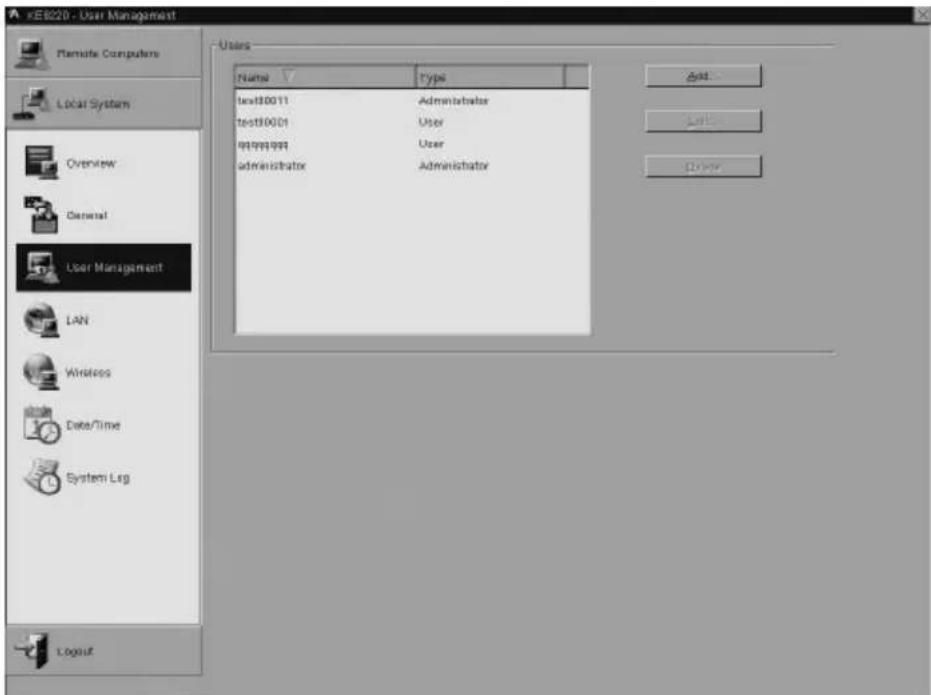
Task: Select the user named administrator
Action: pos(272,166)
